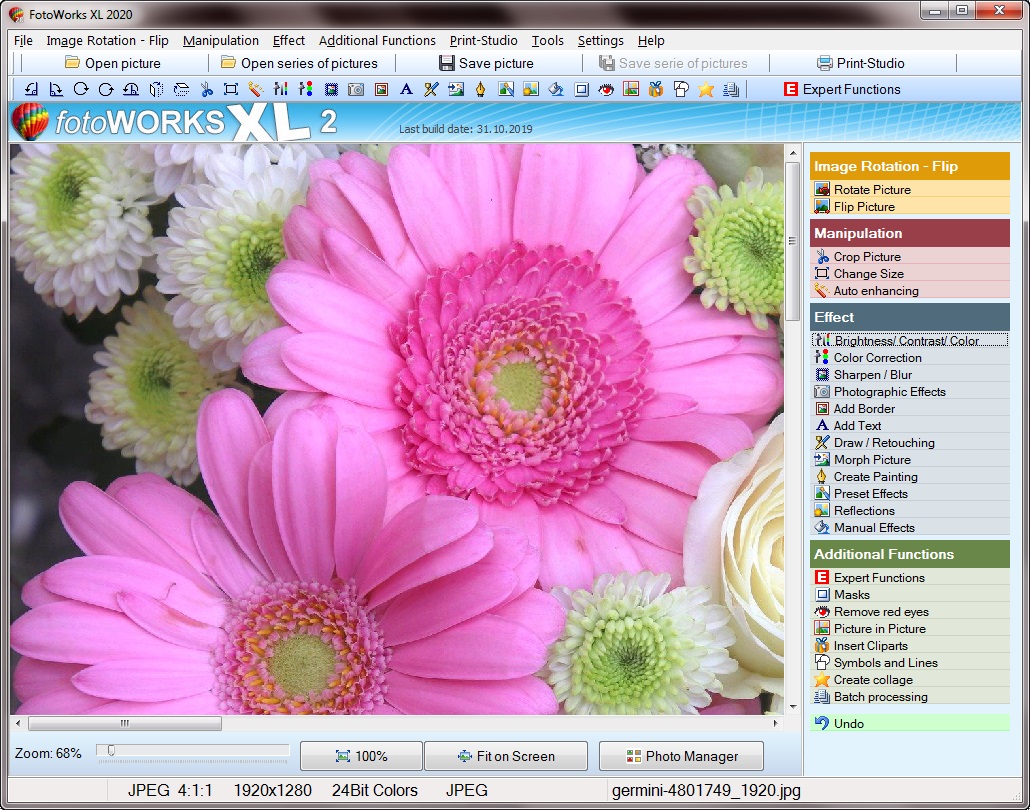Click the draw/retouching tools icon in toolbar
Screen dimensions: 1030x810
[431, 89]
